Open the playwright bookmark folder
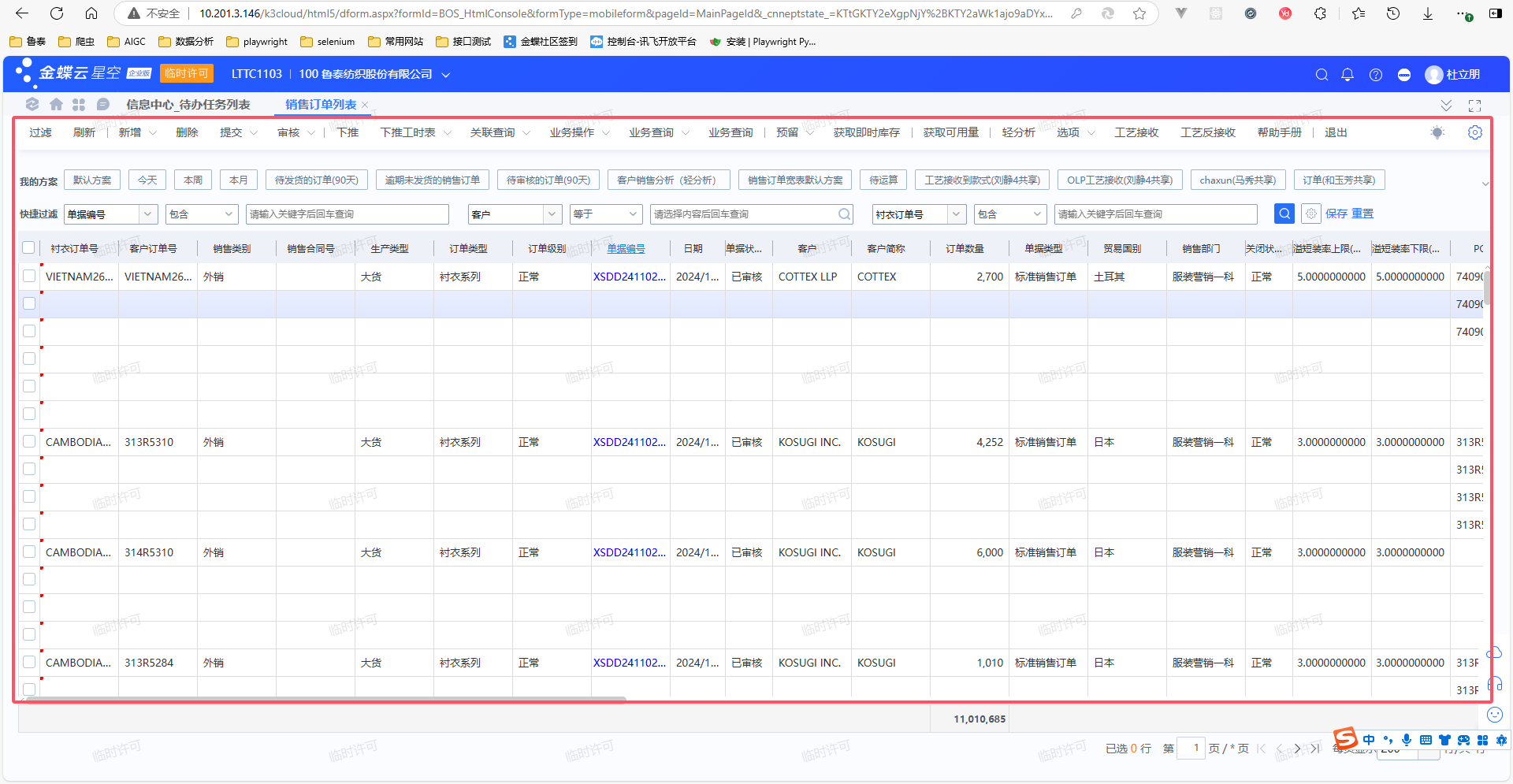This screenshot has width=1513, height=784. click(257, 42)
